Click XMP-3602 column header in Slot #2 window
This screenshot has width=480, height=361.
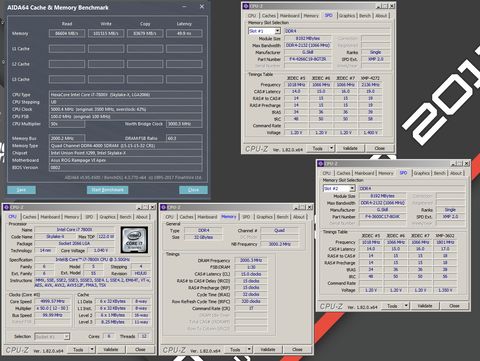coord(445,236)
